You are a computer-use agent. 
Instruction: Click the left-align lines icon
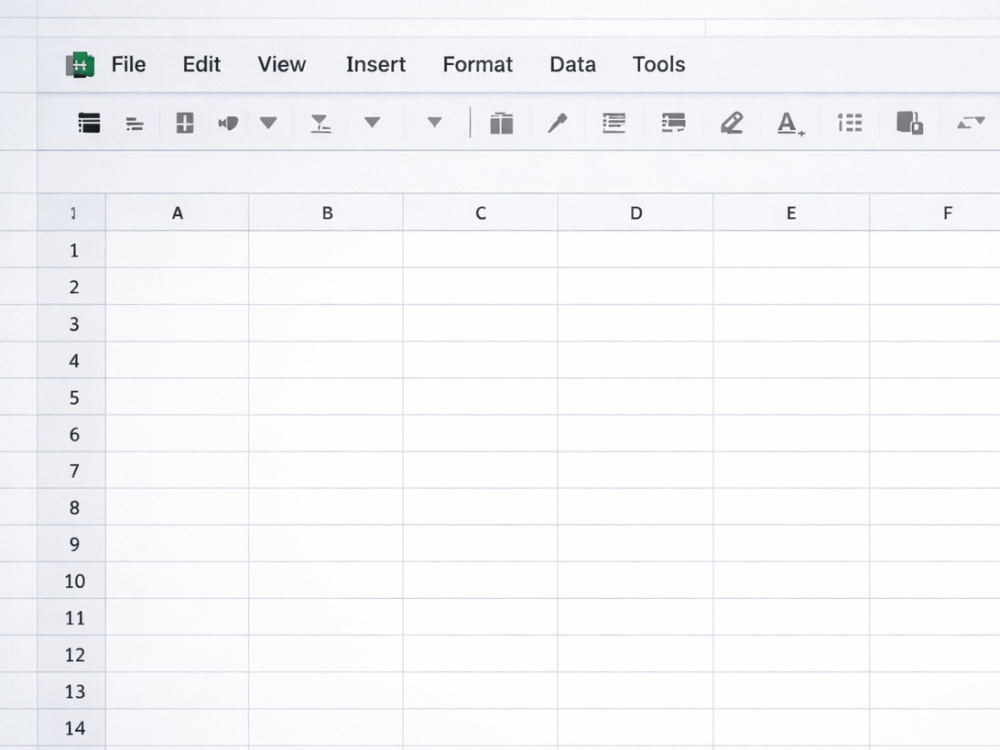(x=135, y=124)
